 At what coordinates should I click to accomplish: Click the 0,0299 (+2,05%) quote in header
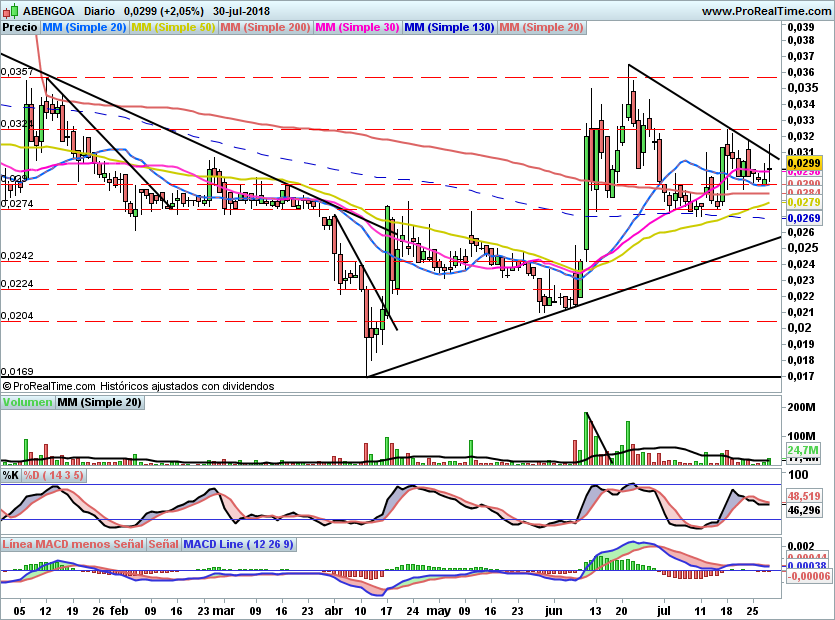click(x=163, y=11)
